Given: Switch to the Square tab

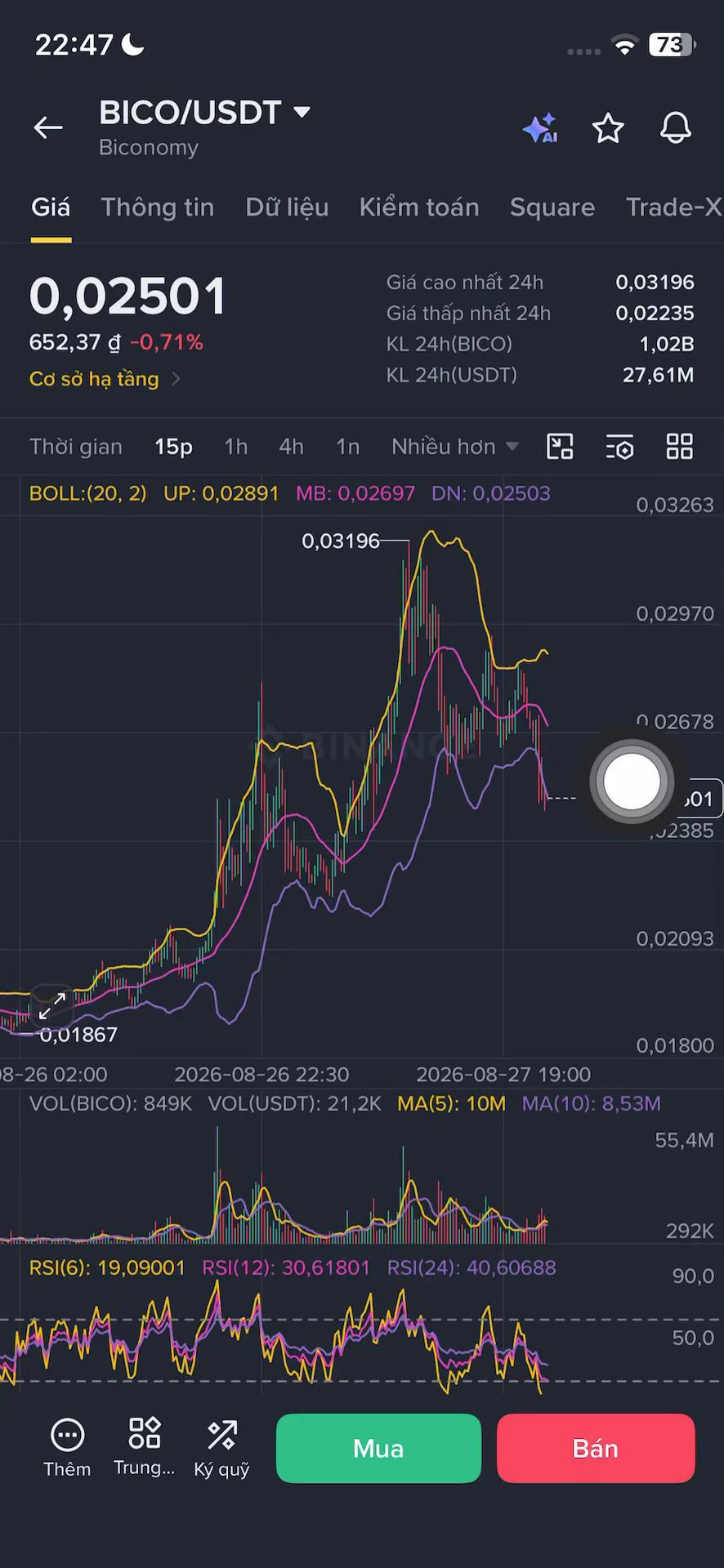Looking at the screenshot, I should 552,207.
